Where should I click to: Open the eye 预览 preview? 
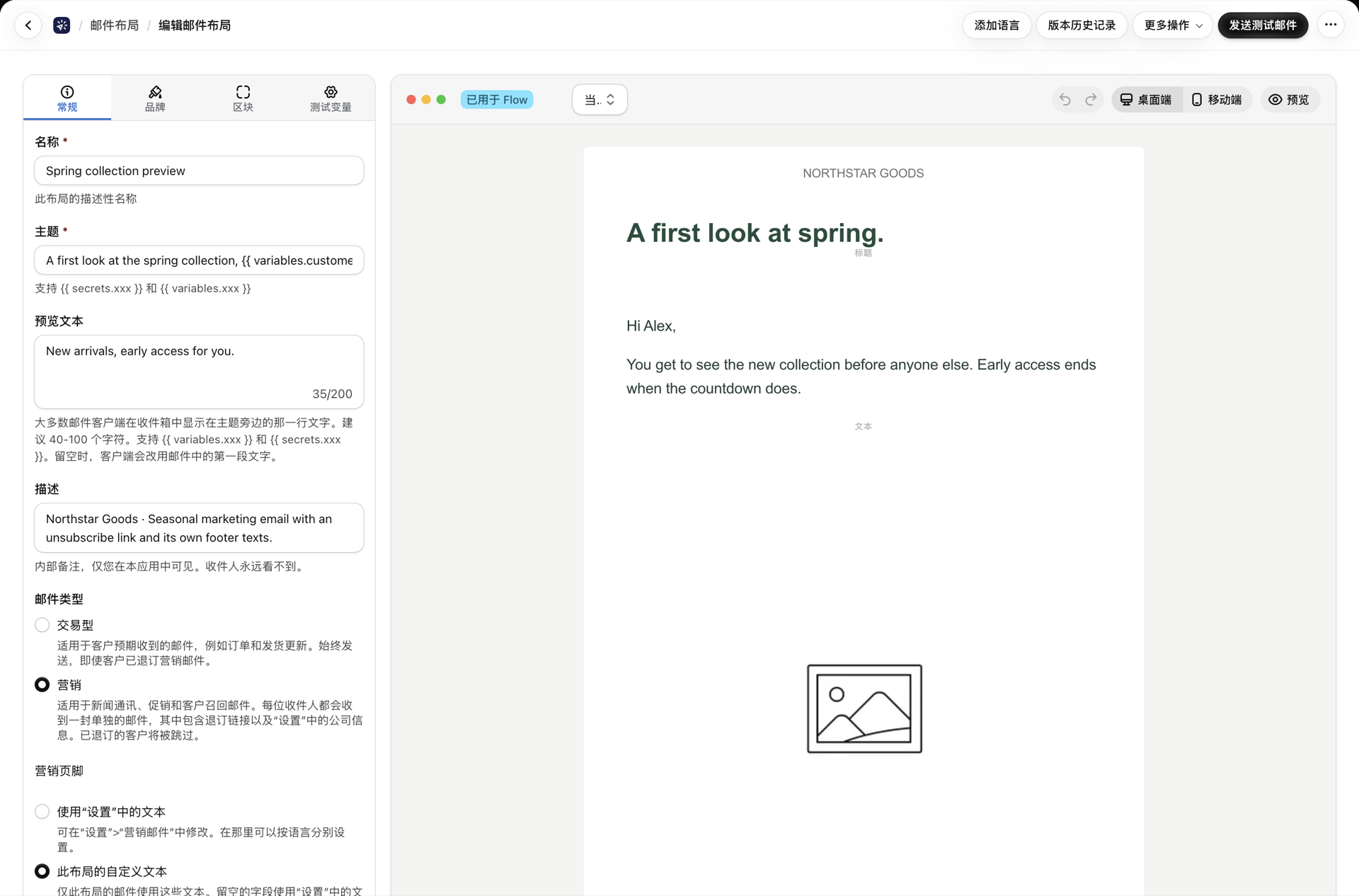point(1289,100)
